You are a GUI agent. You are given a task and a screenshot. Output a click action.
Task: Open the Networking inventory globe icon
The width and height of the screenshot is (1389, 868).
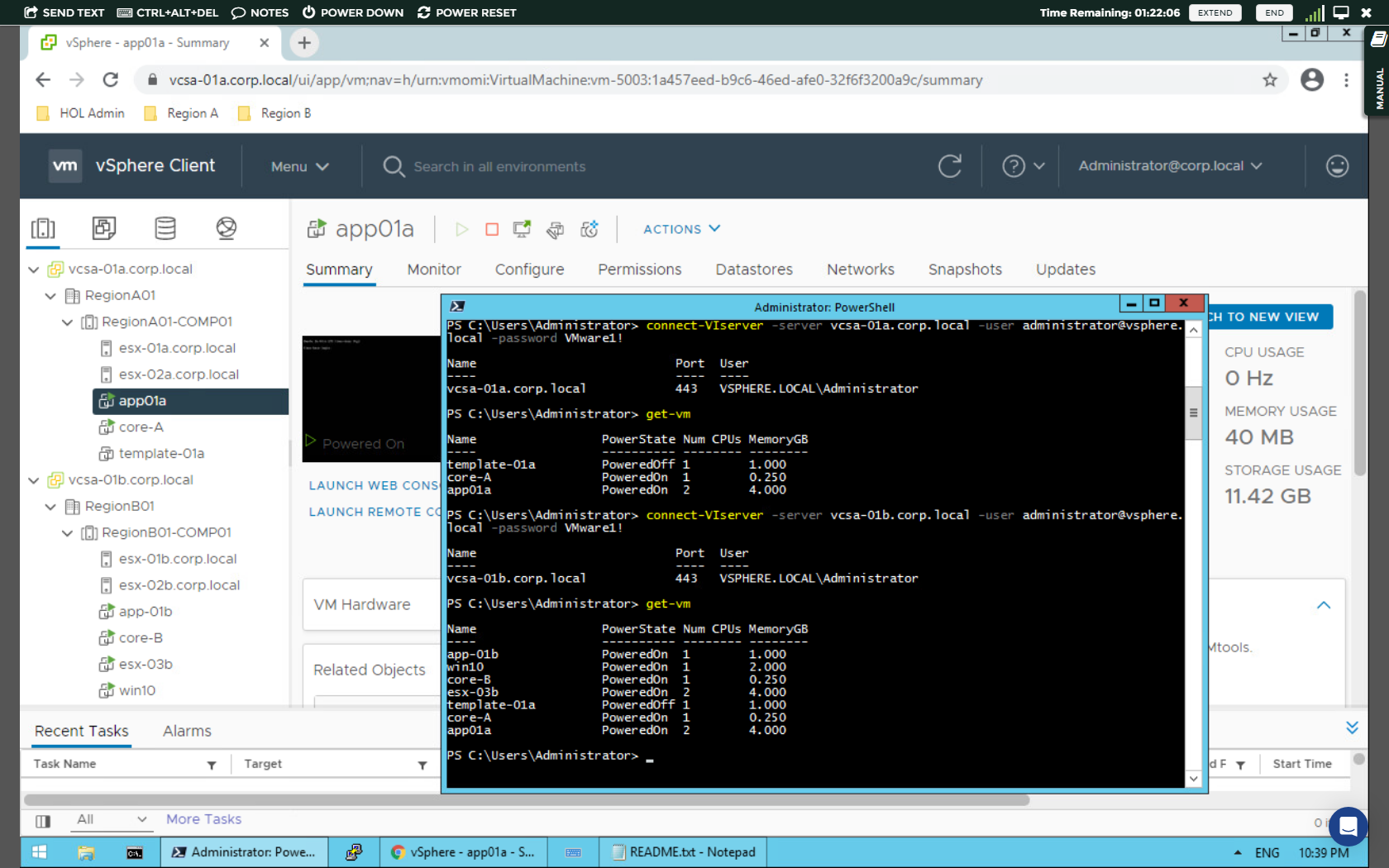[226, 227]
